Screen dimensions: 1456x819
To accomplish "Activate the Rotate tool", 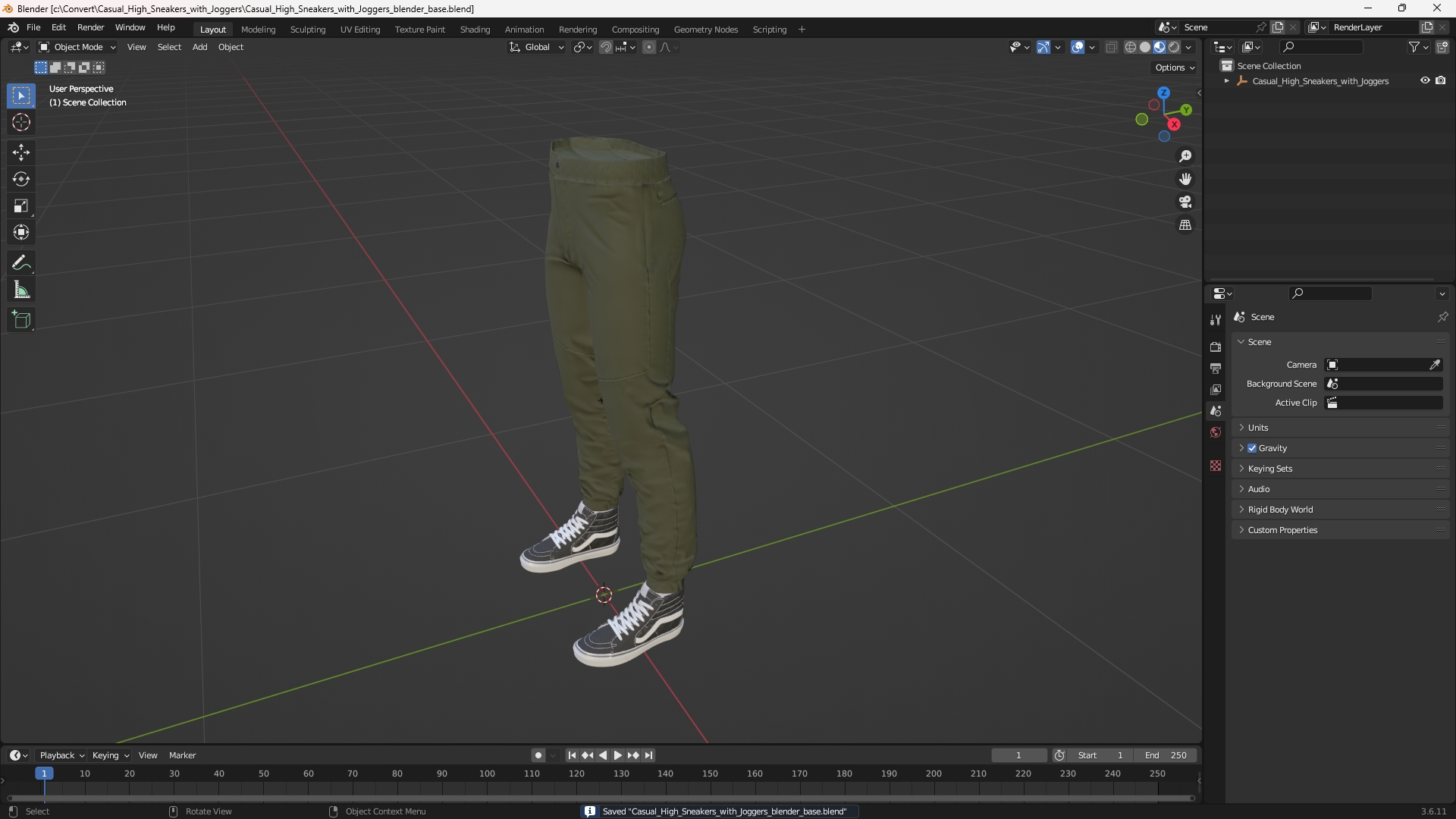I will pyautogui.click(x=21, y=179).
